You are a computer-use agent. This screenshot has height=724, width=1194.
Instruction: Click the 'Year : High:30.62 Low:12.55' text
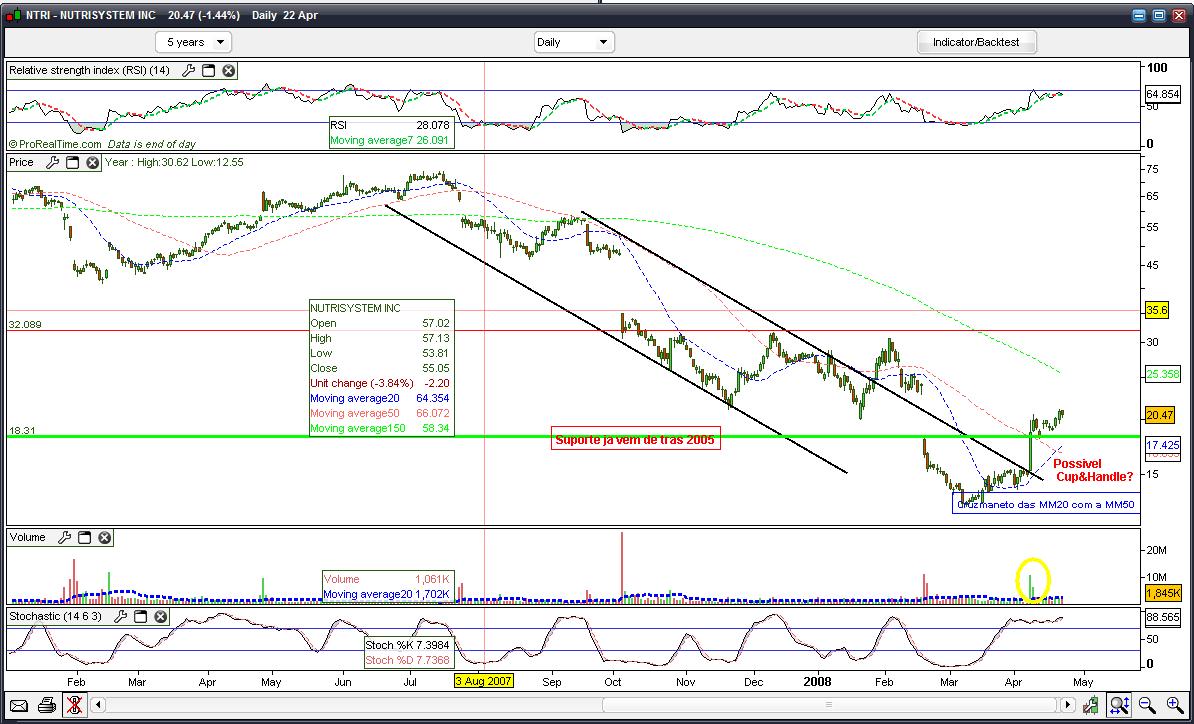[x=174, y=162]
